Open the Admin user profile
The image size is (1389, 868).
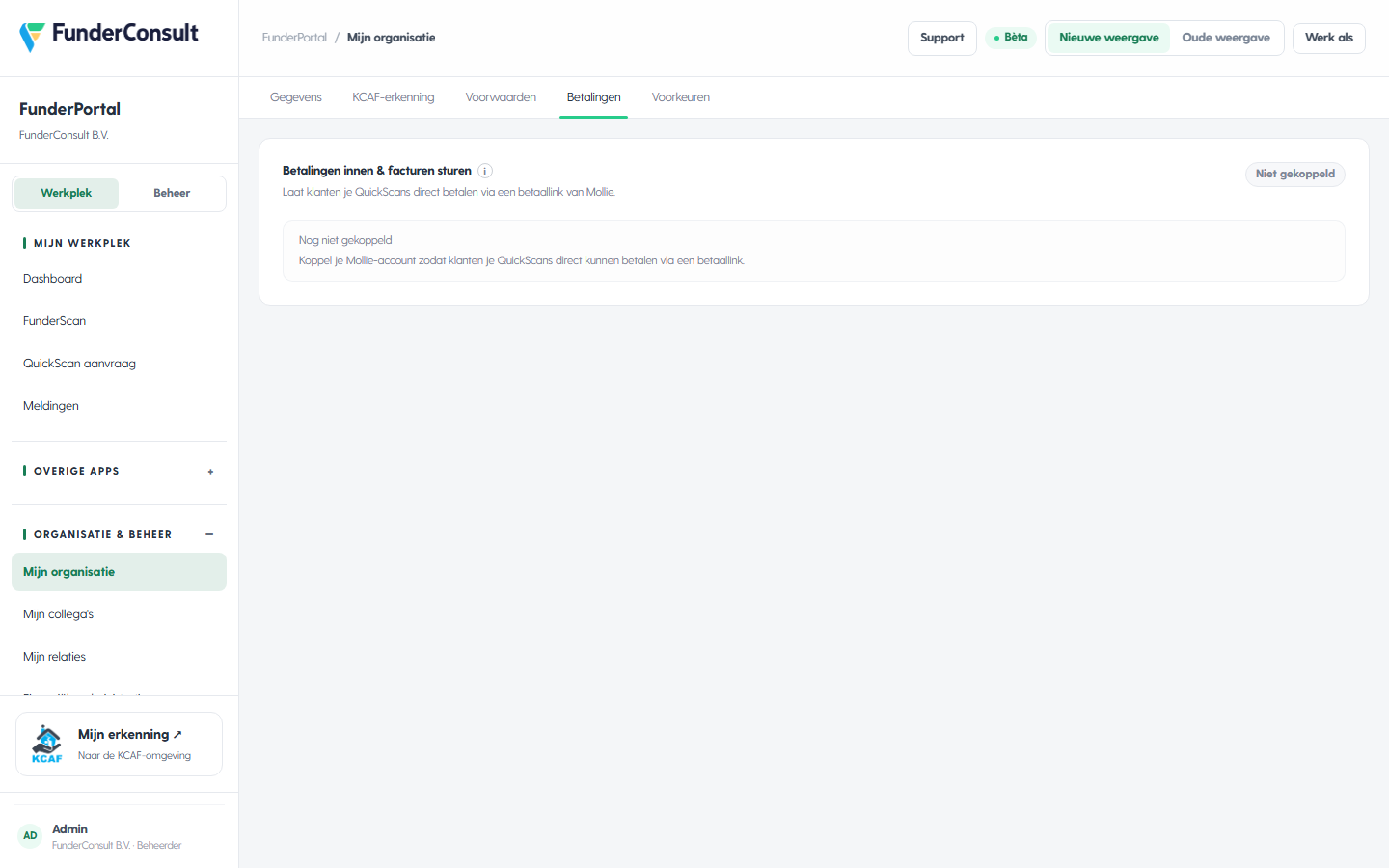point(119,836)
